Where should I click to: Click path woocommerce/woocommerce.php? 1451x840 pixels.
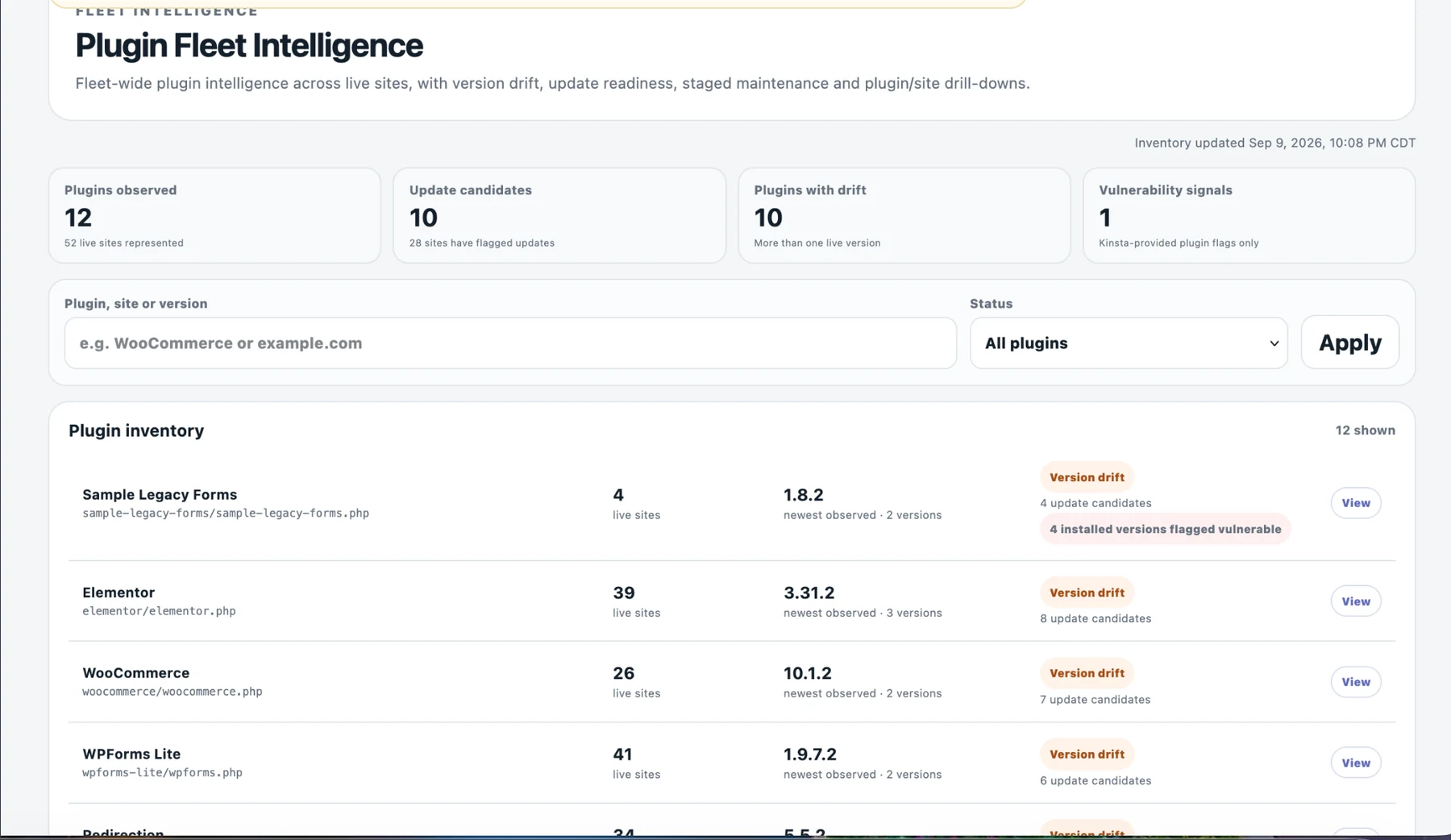173,692
